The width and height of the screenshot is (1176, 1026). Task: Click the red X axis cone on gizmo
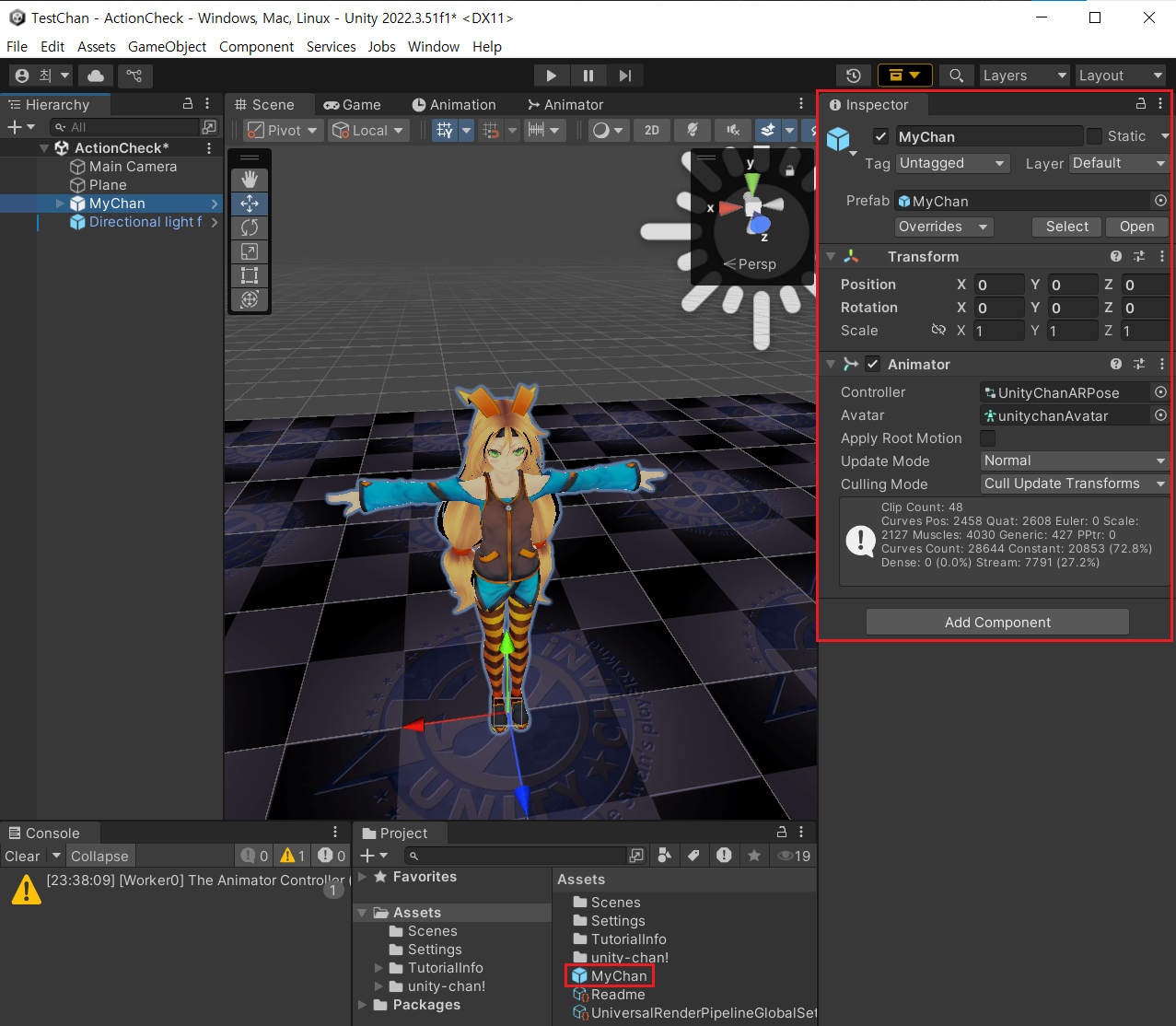730,208
